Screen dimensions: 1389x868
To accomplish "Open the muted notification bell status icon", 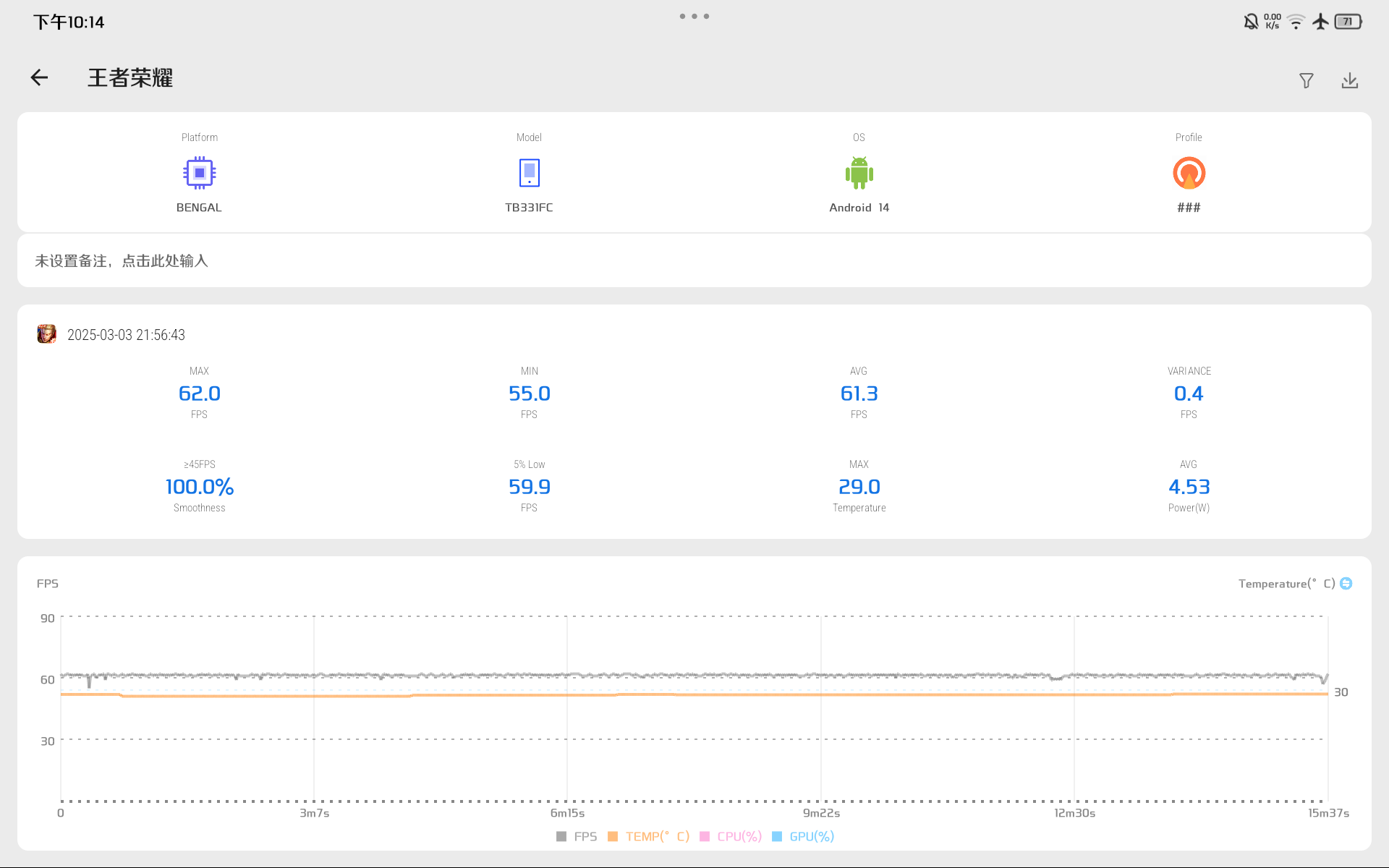I will [x=1251, y=22].
